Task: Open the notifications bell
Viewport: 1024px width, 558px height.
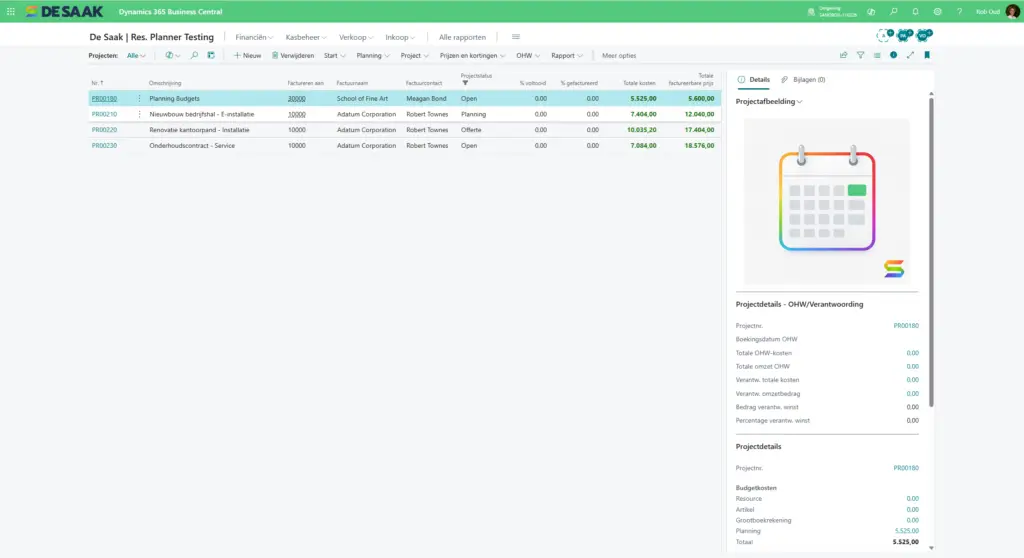Action: coord(915,11)
